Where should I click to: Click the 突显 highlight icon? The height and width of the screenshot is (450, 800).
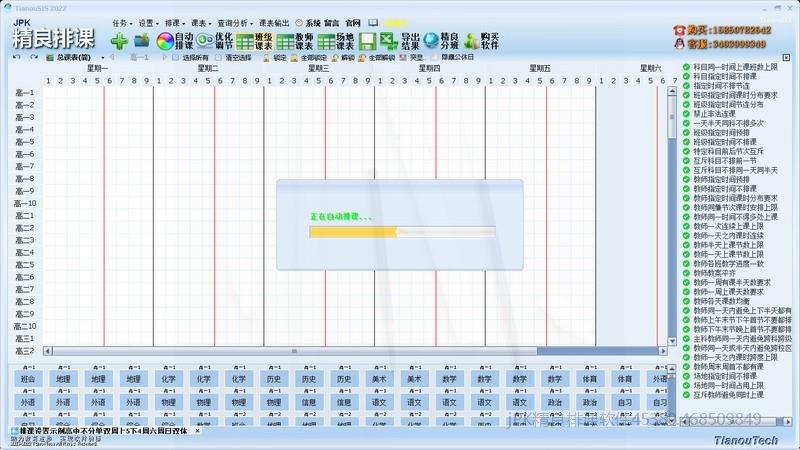pos(403,58)
